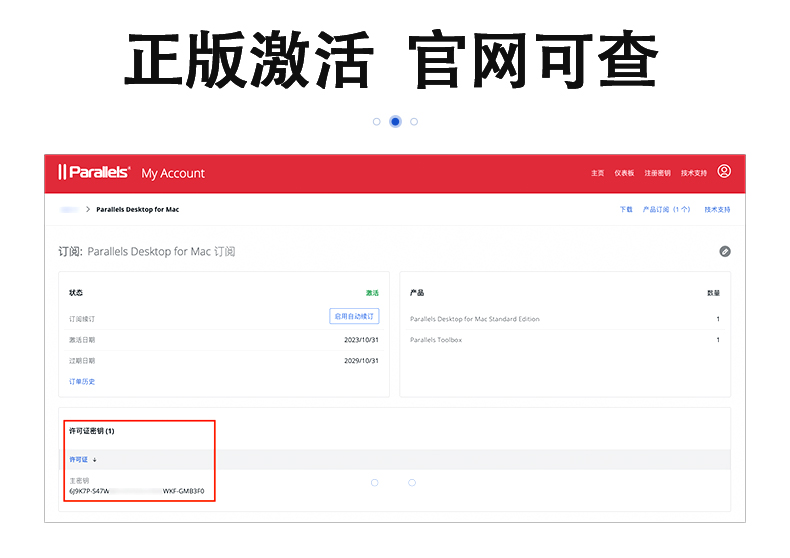Click the 产品 panel heading
The image size is (790, 558).
click(417, 293)
